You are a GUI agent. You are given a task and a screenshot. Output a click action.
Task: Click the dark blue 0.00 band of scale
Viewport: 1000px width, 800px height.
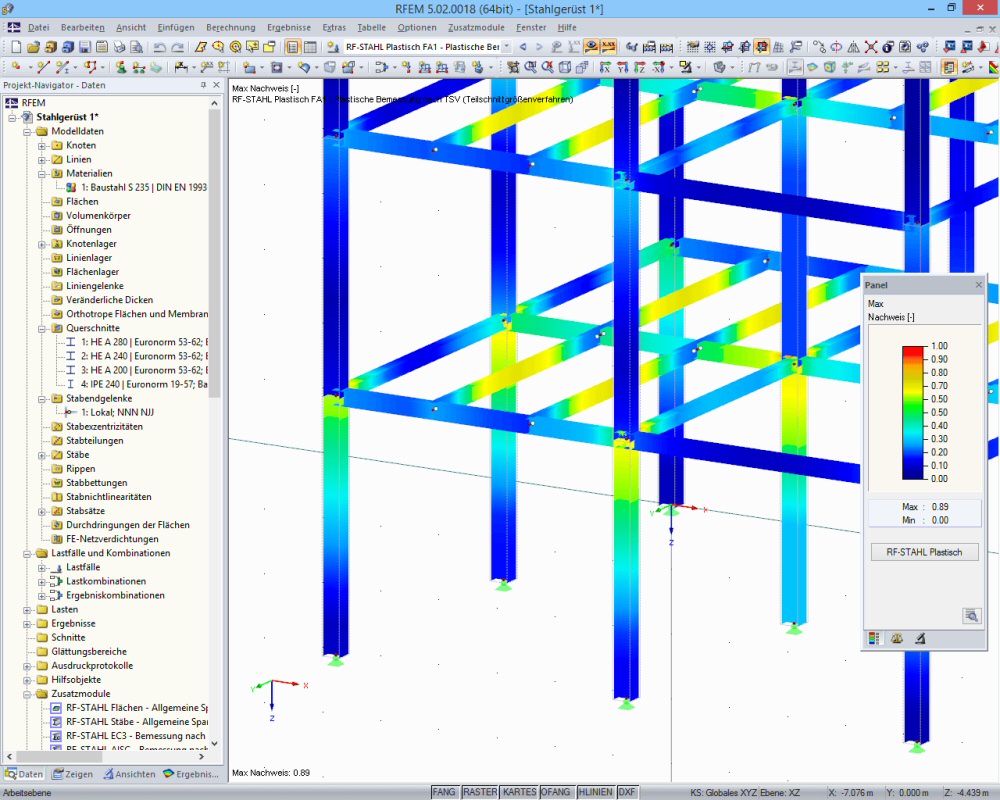[x=913, y=475]
